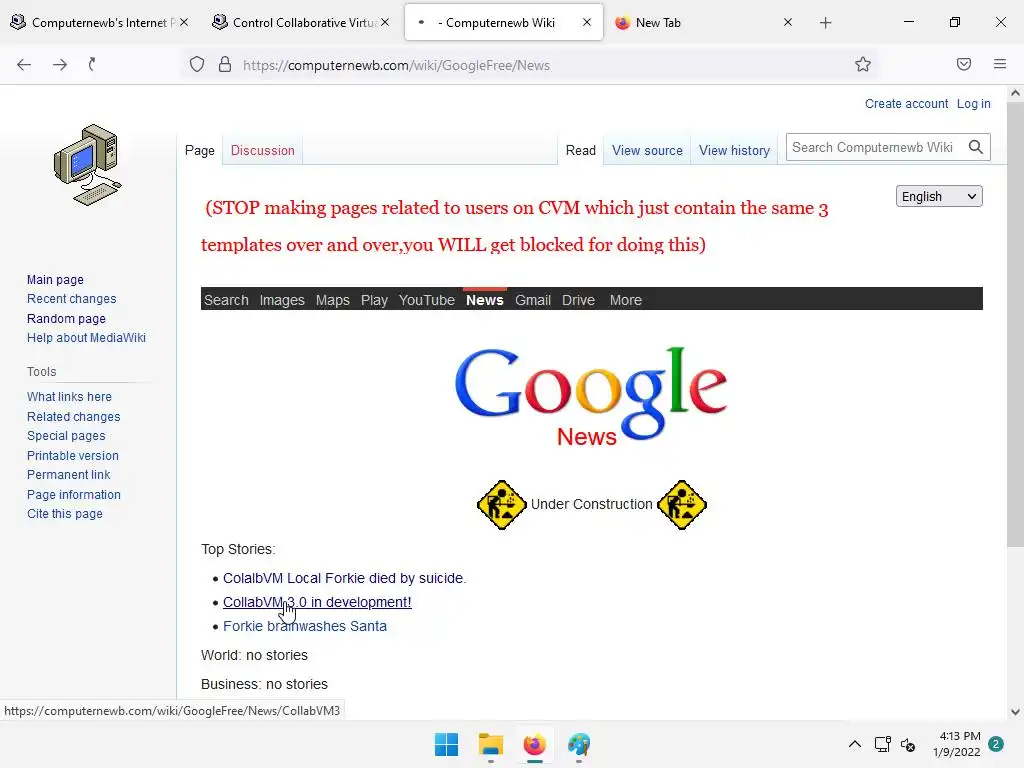Close the Control Collaborative Virtual tab
This screenshot has width=1024, height=768.
pyautogui.click(x=385, y=22)
